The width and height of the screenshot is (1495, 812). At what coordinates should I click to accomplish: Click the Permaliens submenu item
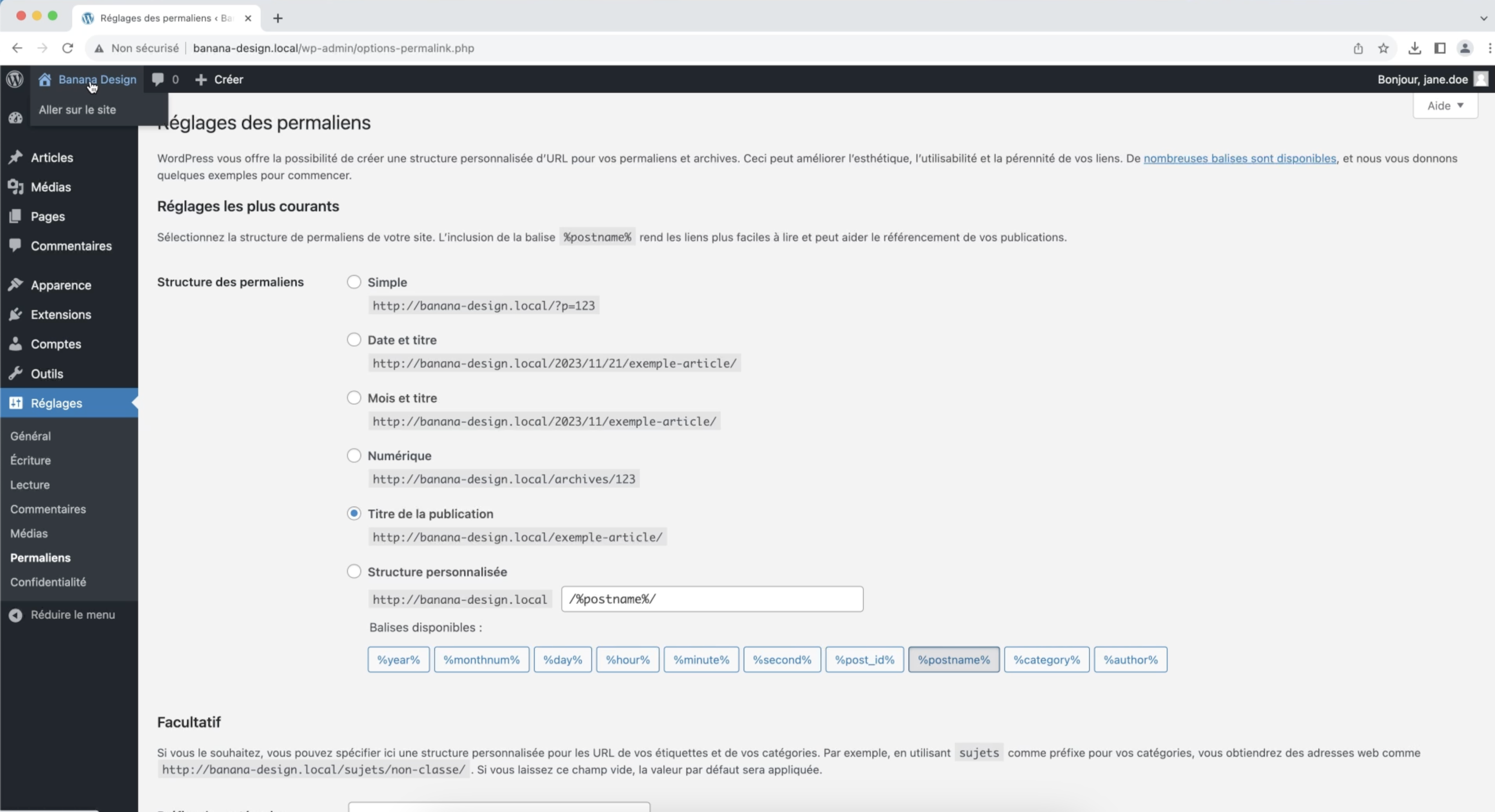click(x=40, y=558)
